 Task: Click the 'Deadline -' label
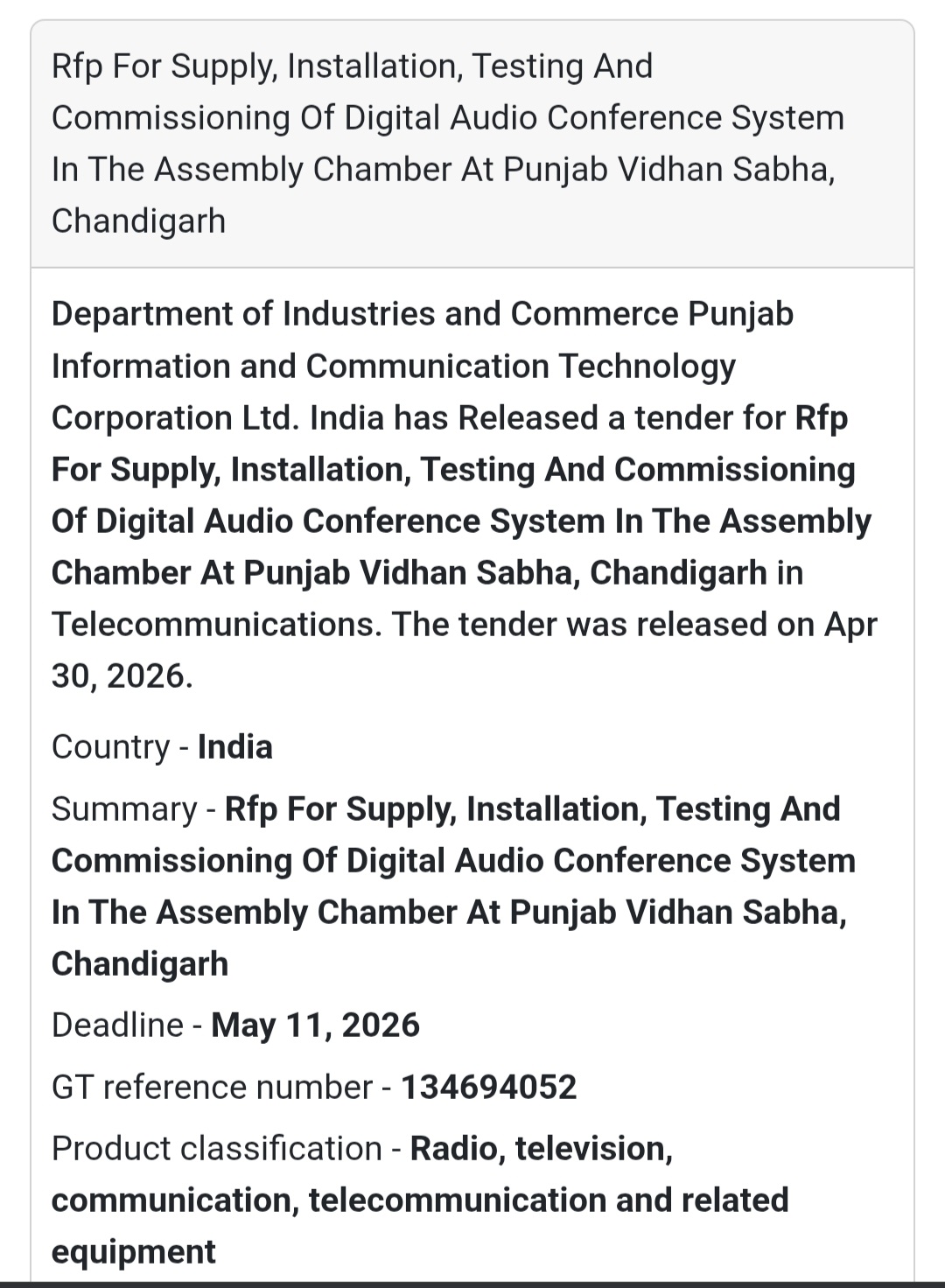(128, 1025)
